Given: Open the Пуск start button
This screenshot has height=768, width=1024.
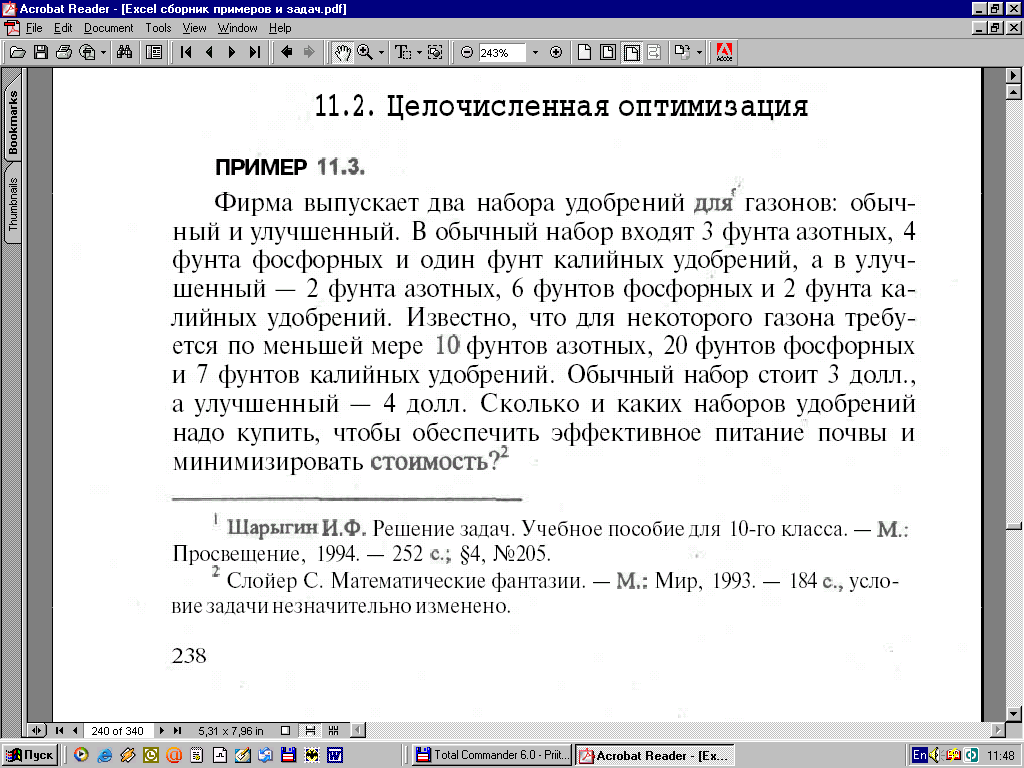Looking at the screenshot, I should [x=29, y=755].
